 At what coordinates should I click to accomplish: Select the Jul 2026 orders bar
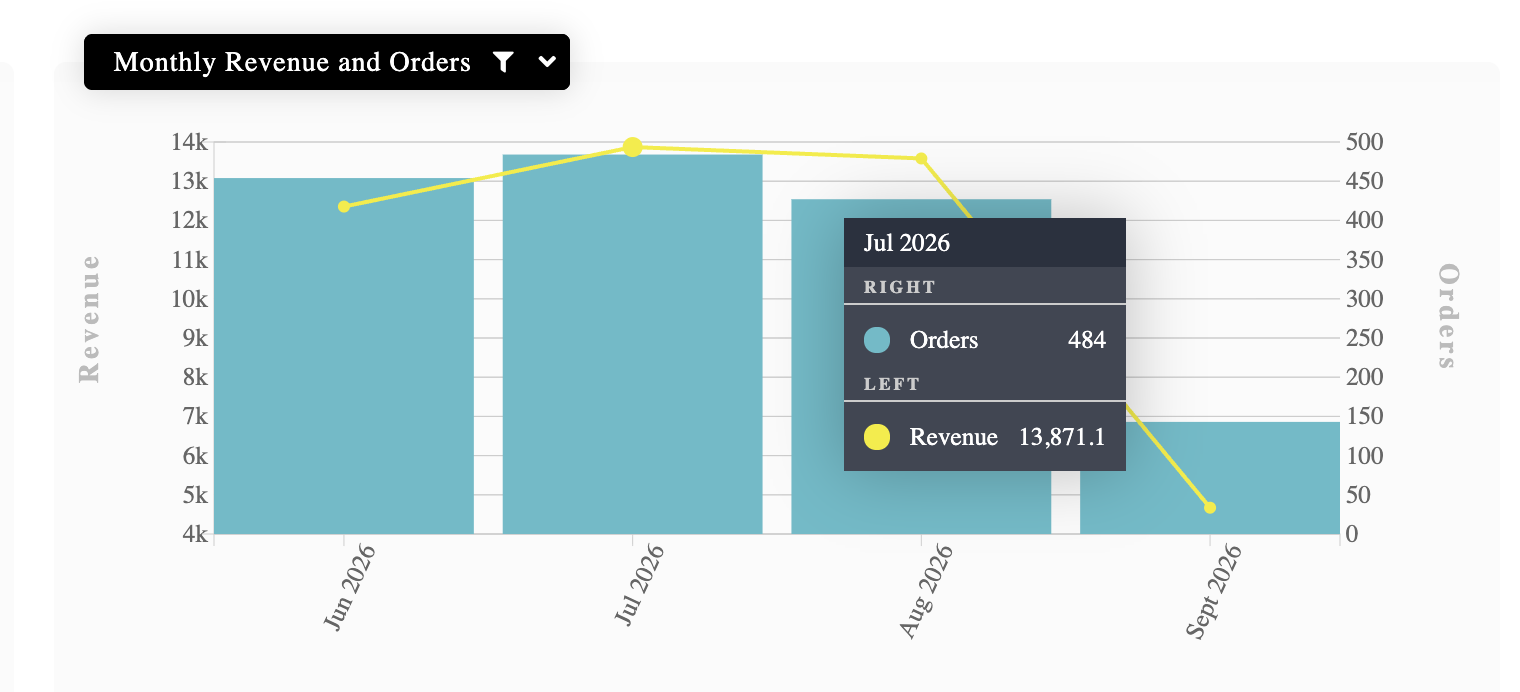[632, 344]
